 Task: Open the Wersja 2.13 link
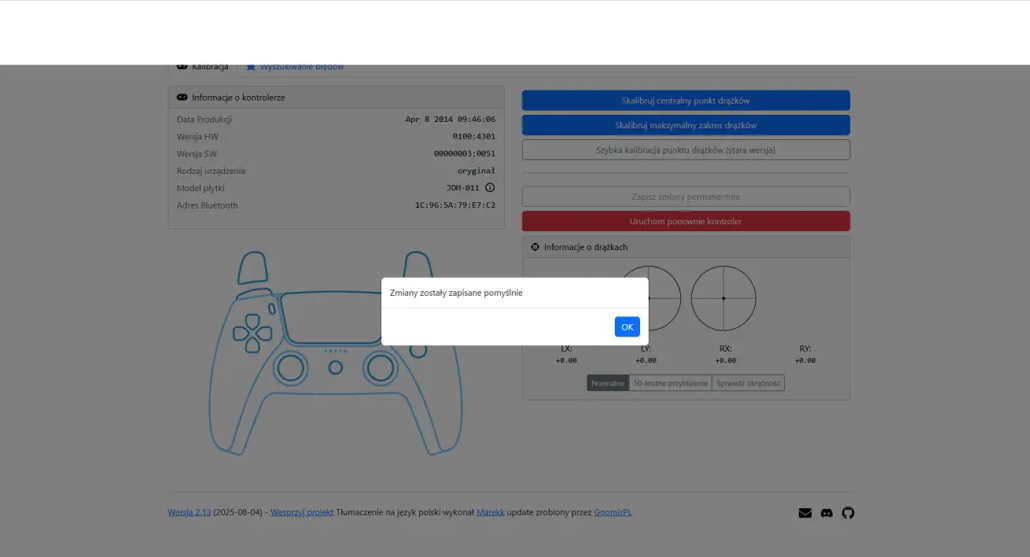(189, 513)
